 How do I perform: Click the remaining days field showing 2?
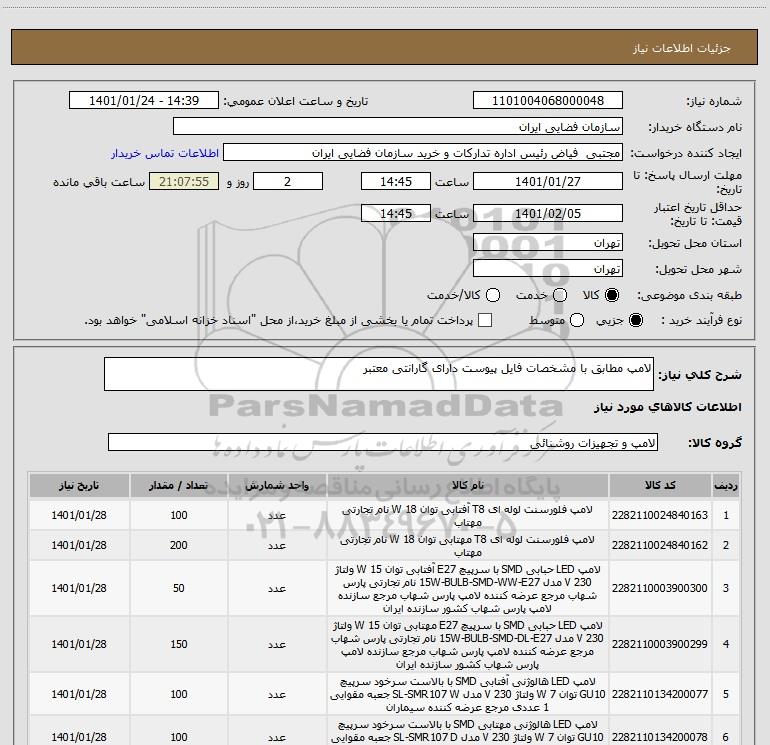click(288, 182)
